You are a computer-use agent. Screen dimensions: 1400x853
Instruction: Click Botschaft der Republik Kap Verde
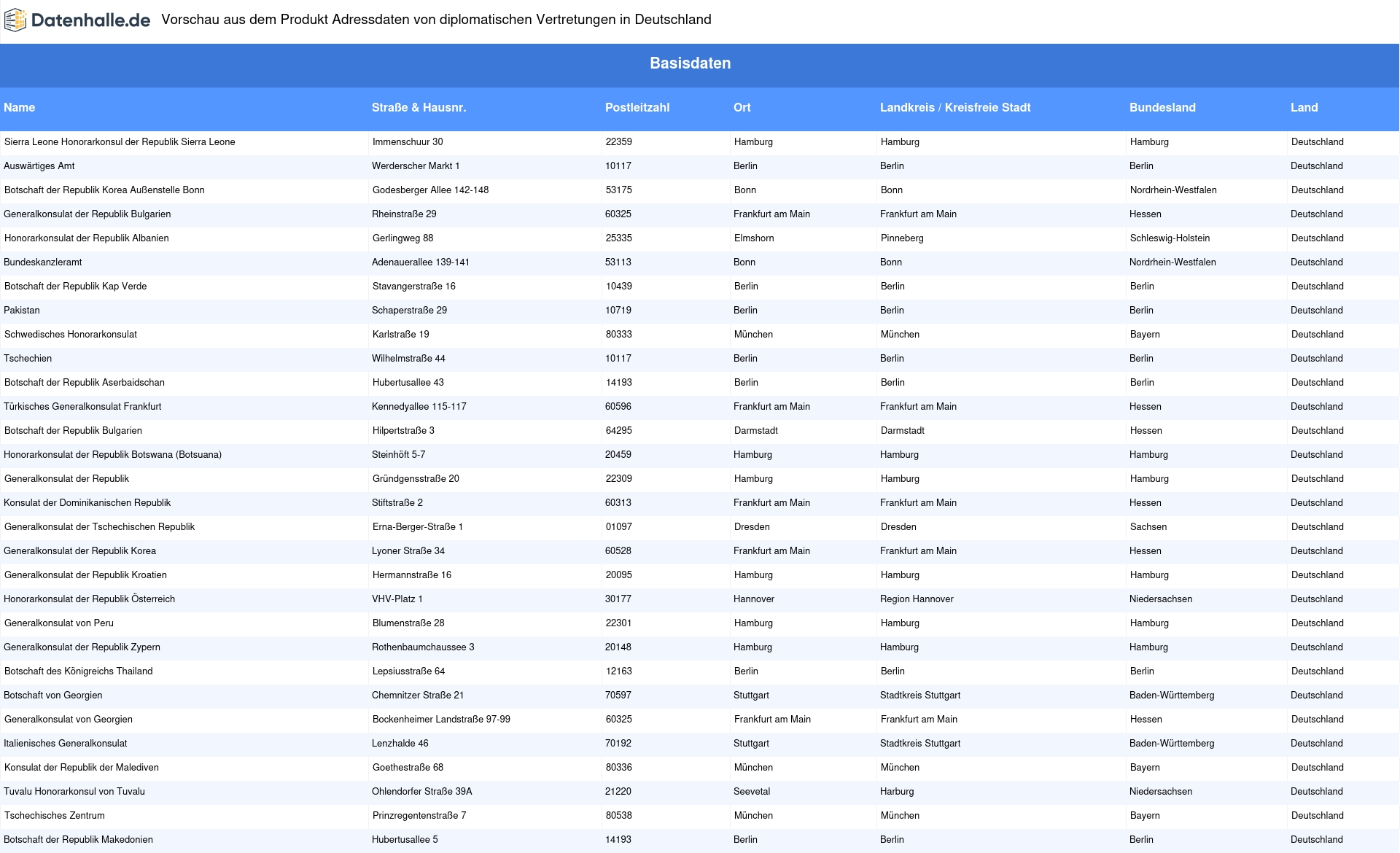pos(76,286)
